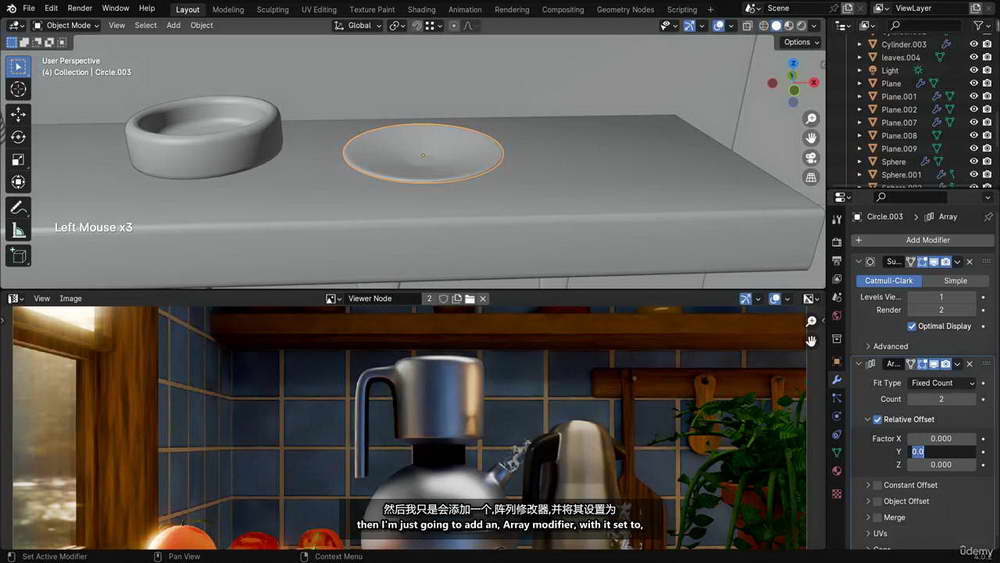Open the Object Data properties tab icon

coord(837,453)
